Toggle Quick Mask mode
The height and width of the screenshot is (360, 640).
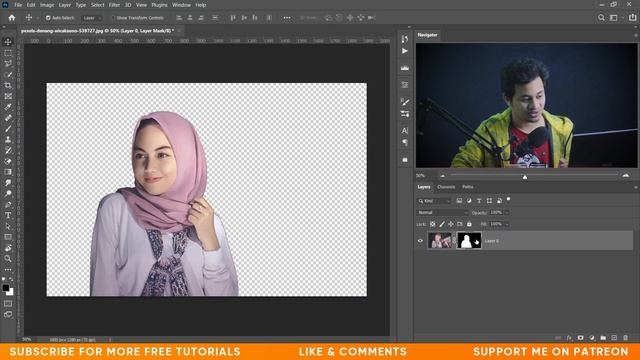click(x=8, y=304)
